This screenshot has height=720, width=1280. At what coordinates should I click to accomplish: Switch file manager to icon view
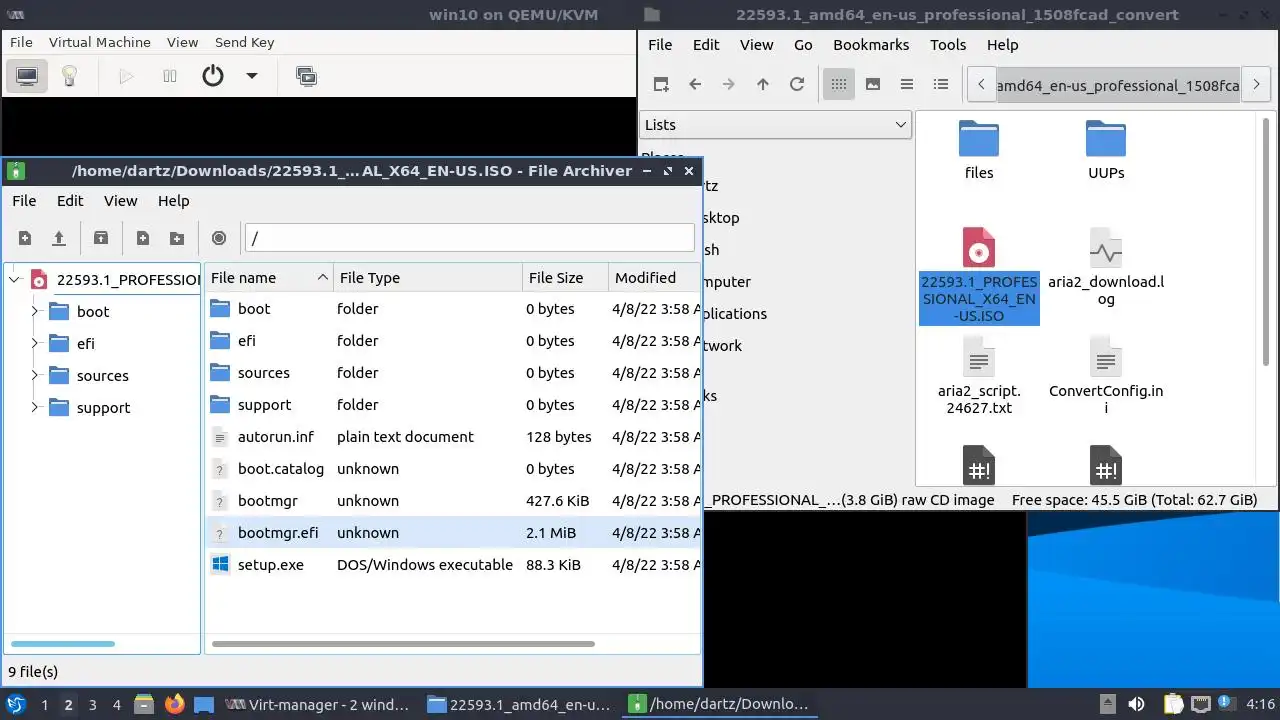pyautogui.click(x=839, y=84)
